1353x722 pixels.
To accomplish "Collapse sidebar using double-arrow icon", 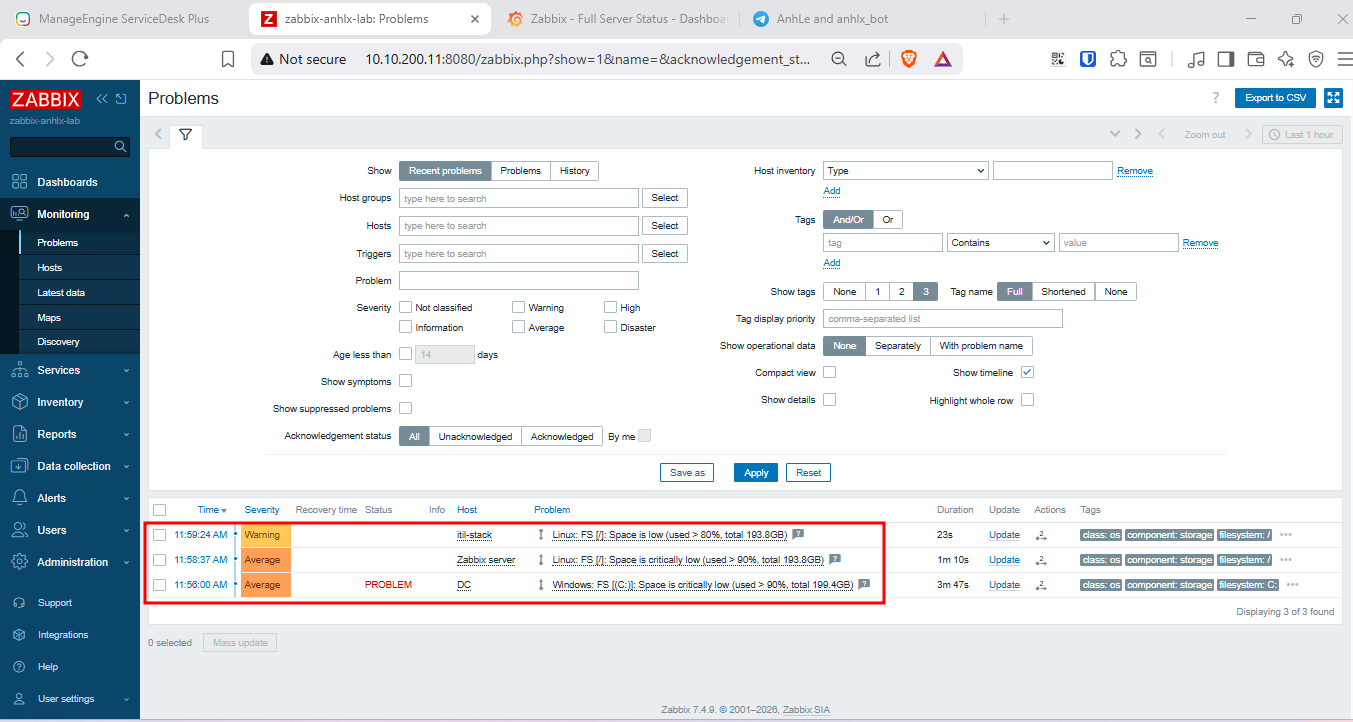I will click(101, 99).
